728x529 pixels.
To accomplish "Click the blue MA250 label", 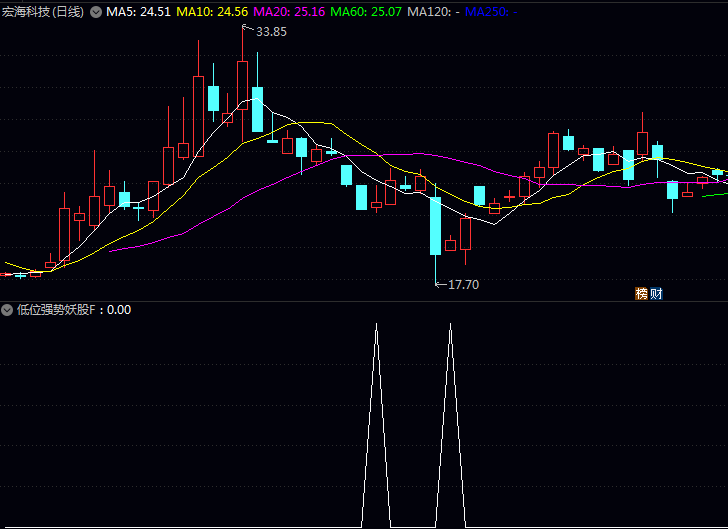I will tap(492, 12).
